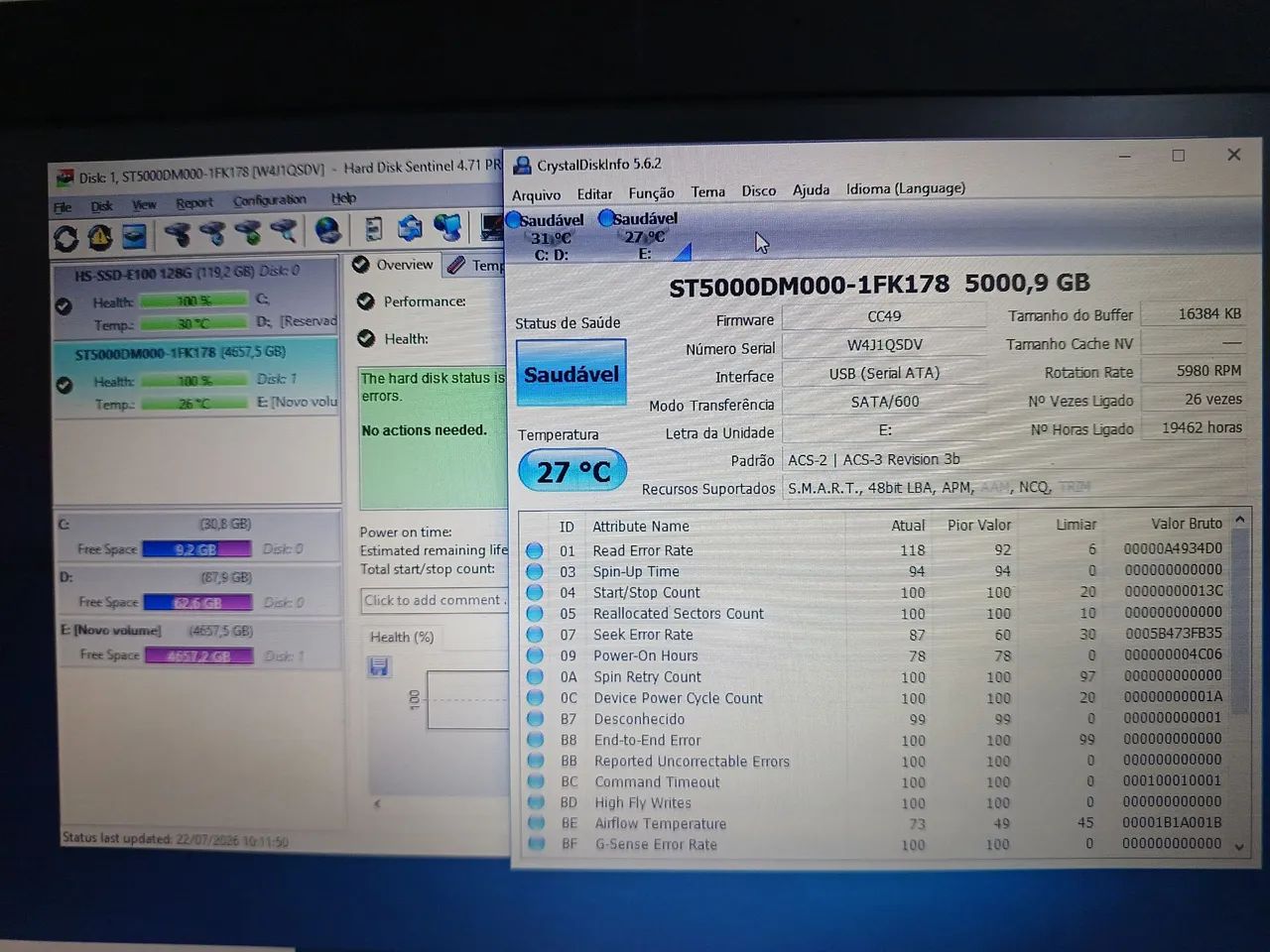Click the disk test icon with green mark
1270x952 pixels.
(248, 232)
